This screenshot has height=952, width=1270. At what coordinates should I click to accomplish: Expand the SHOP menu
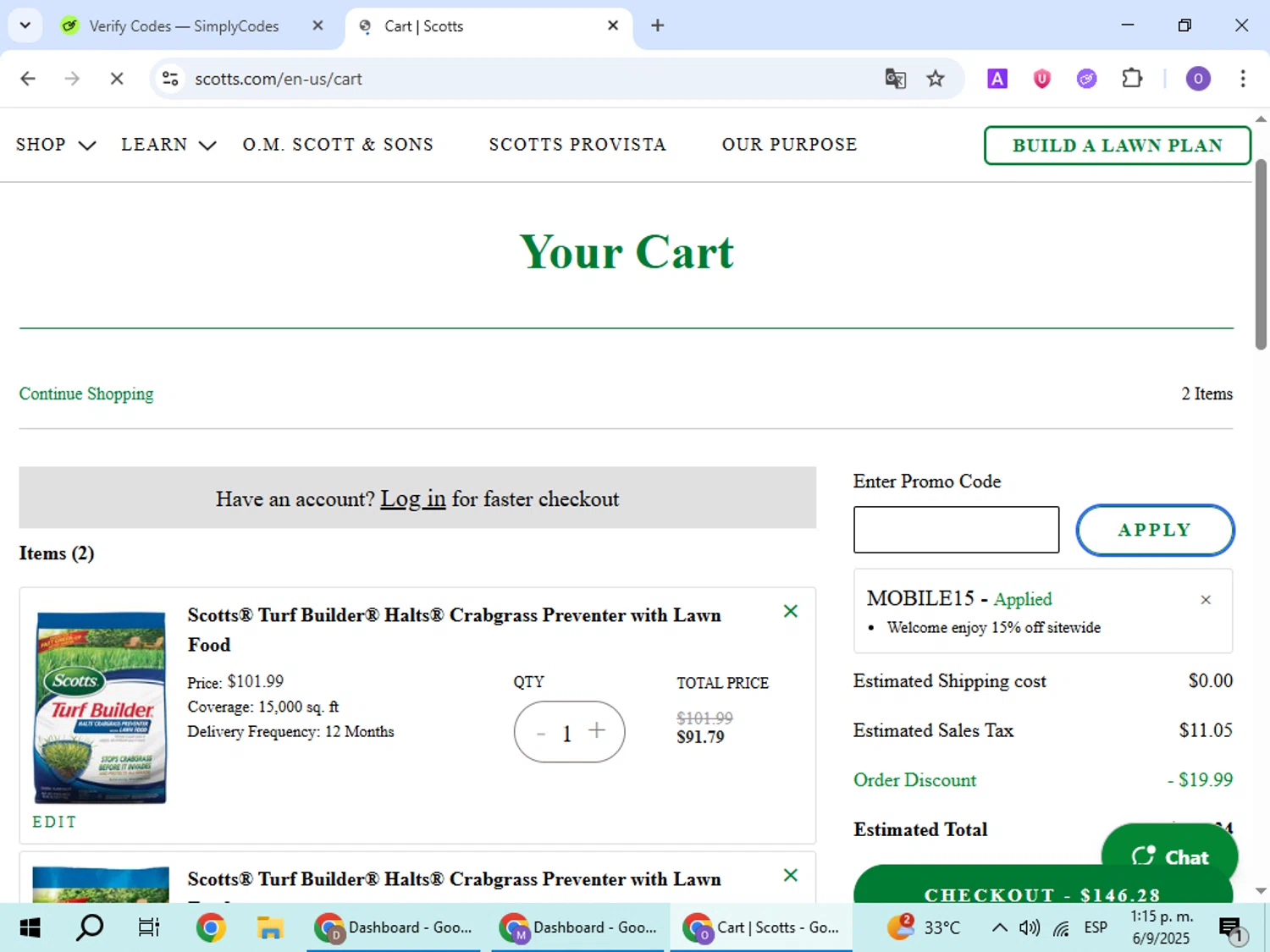(56, 145)
